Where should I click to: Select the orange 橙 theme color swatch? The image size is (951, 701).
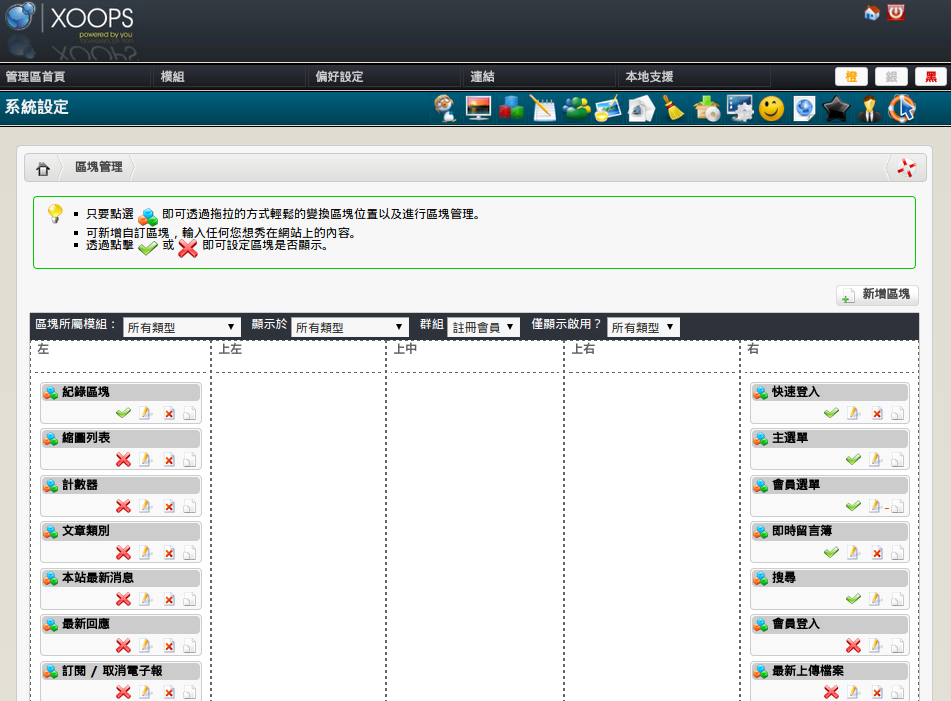click(x=851, y=77)
